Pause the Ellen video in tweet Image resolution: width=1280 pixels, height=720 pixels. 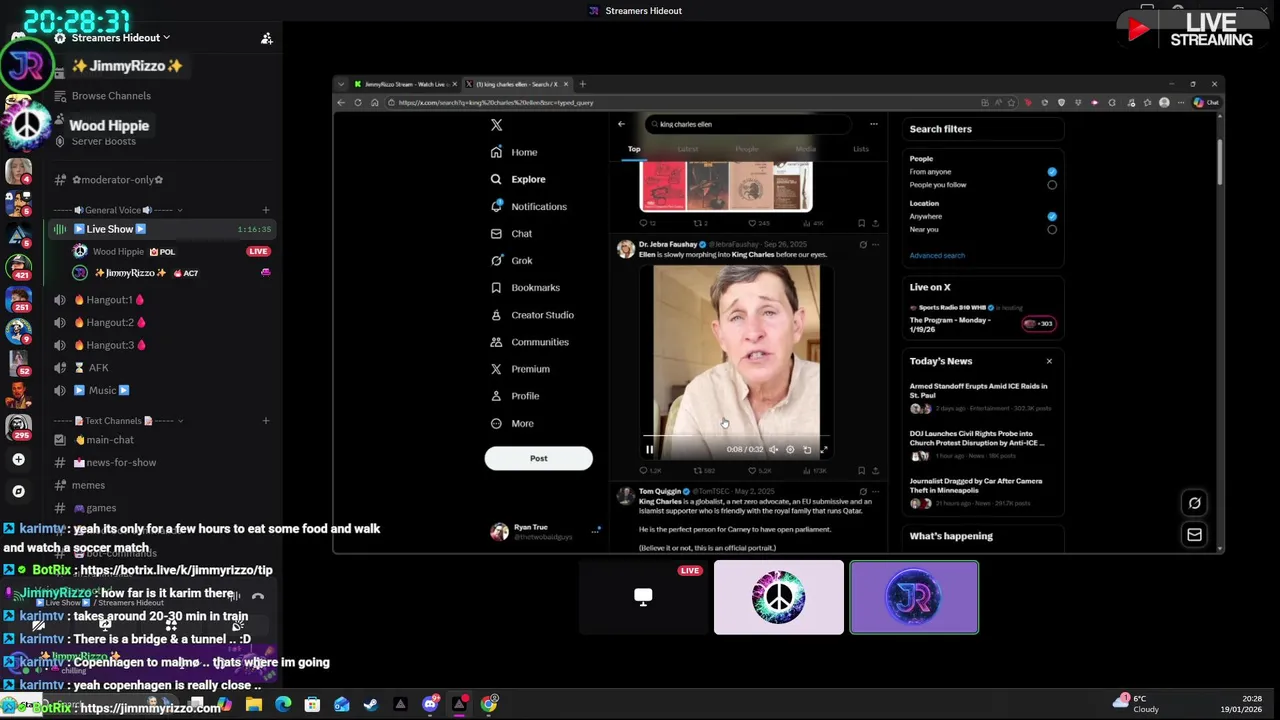click(649, 450)
